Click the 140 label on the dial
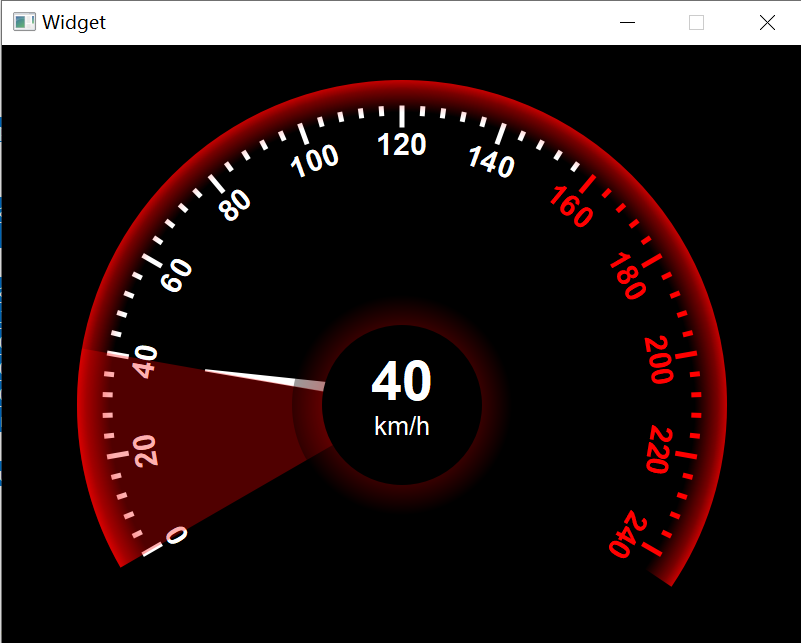Viewport: 801px width, 643px height. coord(491,162)
